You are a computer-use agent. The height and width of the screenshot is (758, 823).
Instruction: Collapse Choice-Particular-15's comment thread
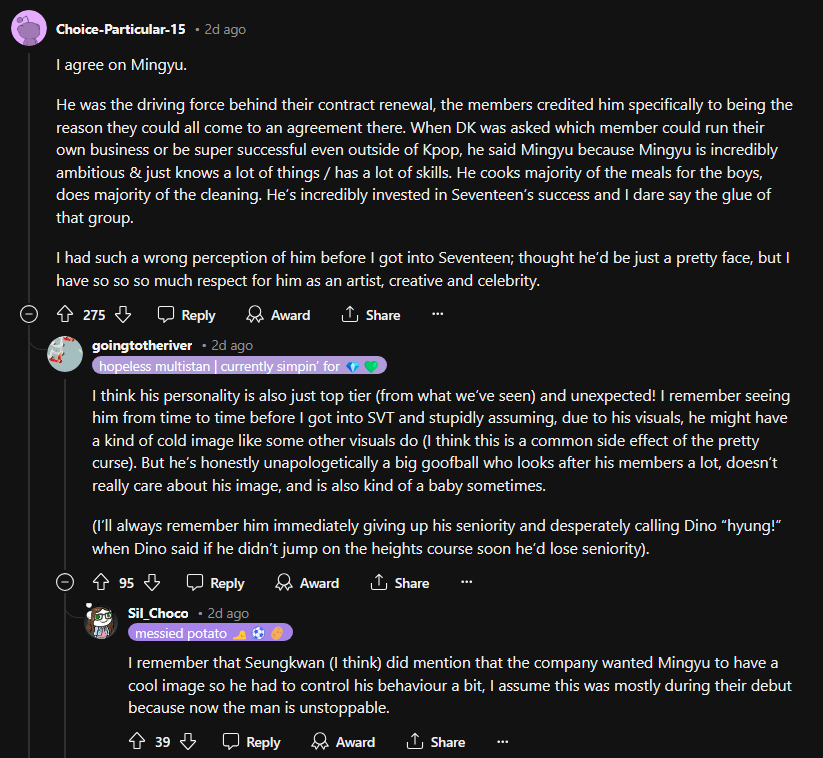[30, 315]
